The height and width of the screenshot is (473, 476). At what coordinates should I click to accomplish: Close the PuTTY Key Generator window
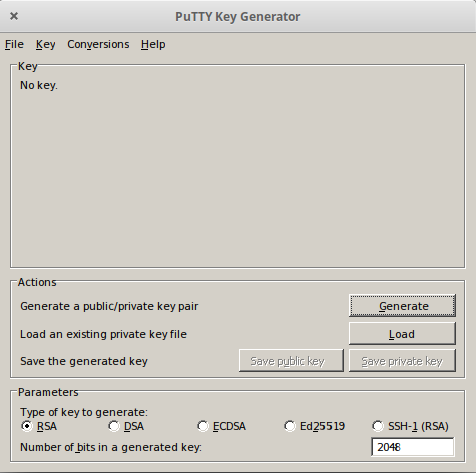(14, 16)
